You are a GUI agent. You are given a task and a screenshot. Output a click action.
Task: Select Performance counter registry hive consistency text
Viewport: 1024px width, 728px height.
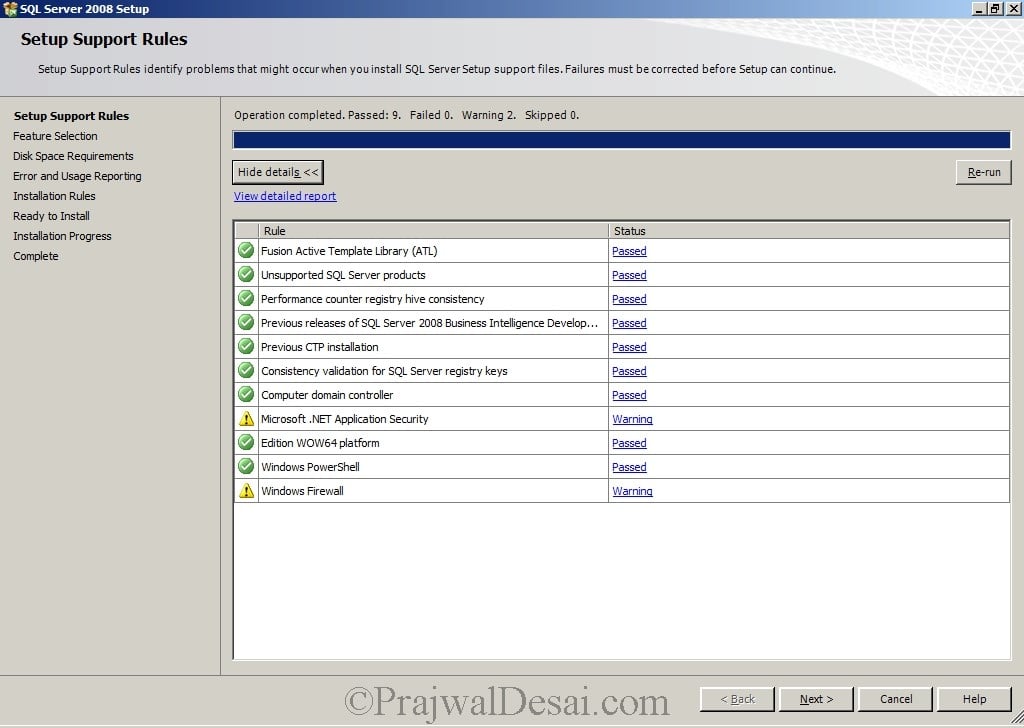click(x=372, y=299)
